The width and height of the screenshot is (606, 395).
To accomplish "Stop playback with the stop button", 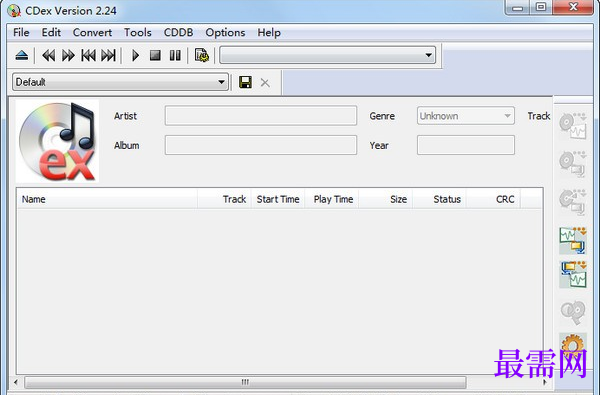I will (155, 55).
